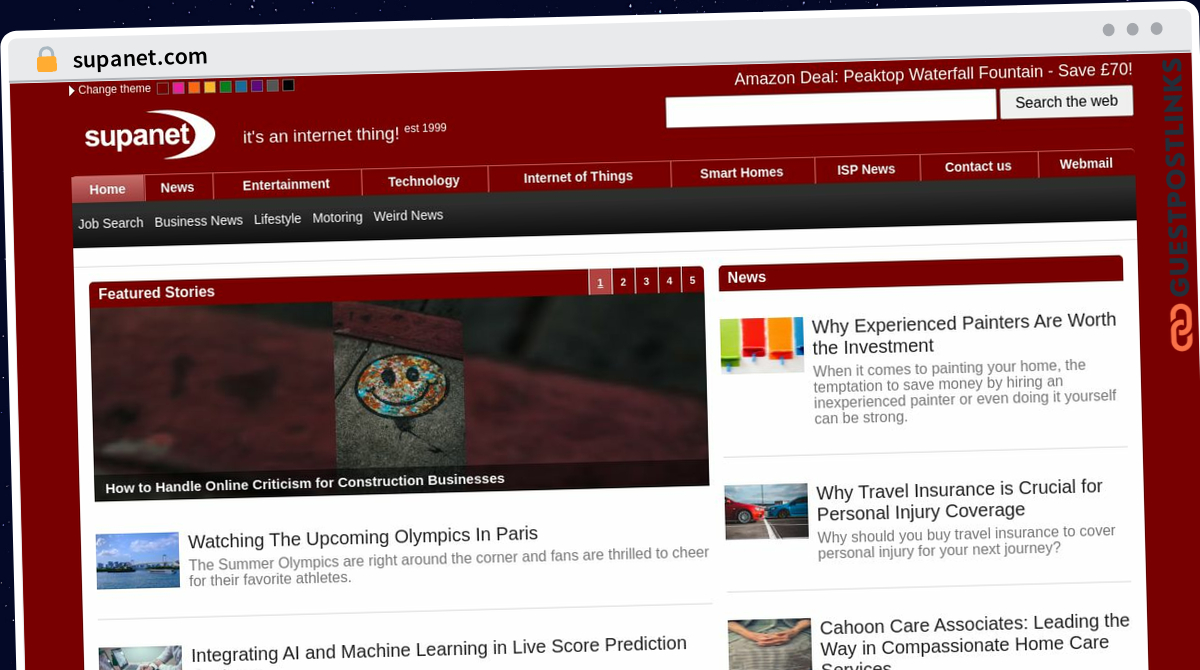Click the smiley face featured story image

(400, 385)
